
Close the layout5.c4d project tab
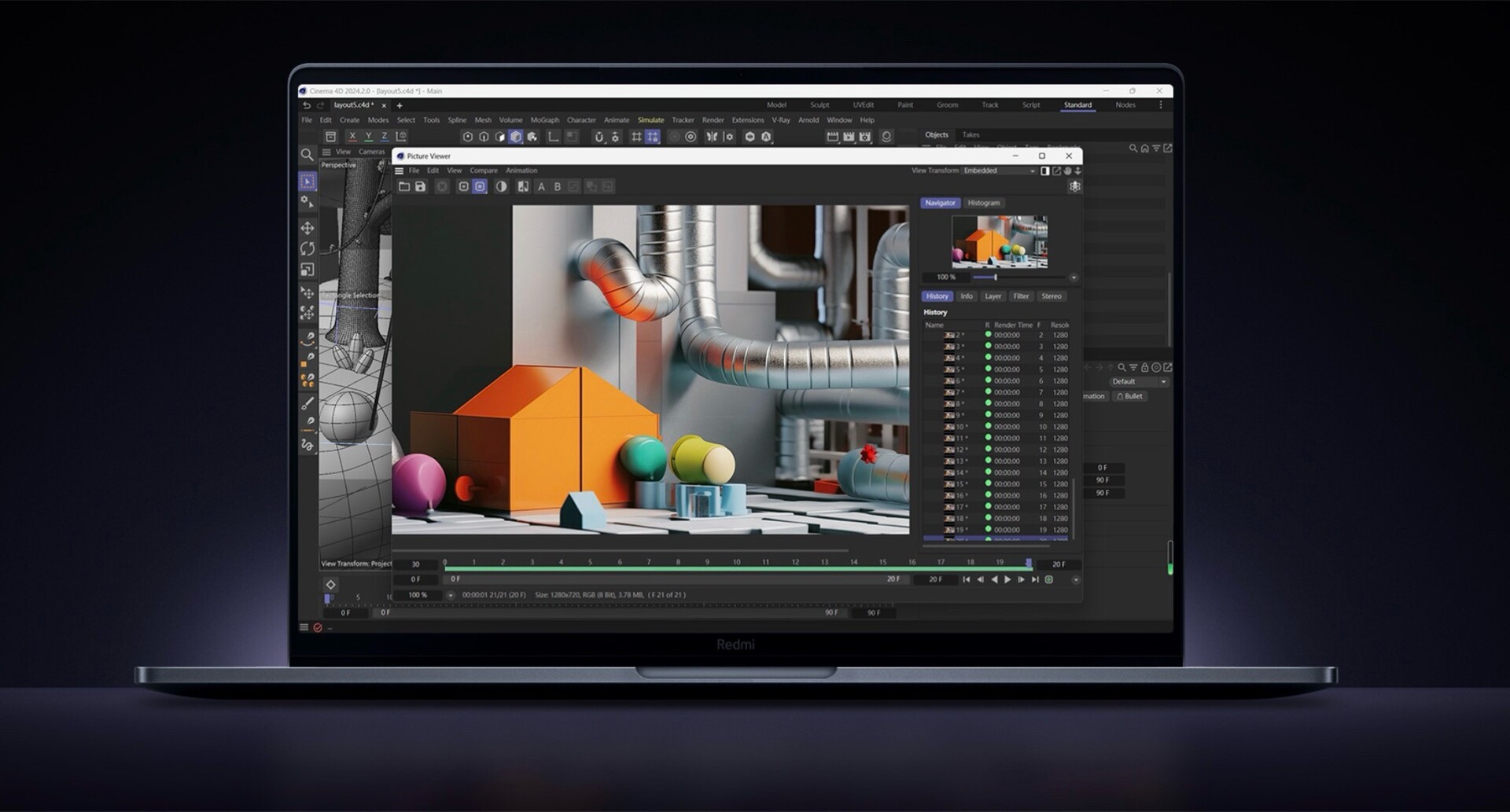(x=384, y=105)
